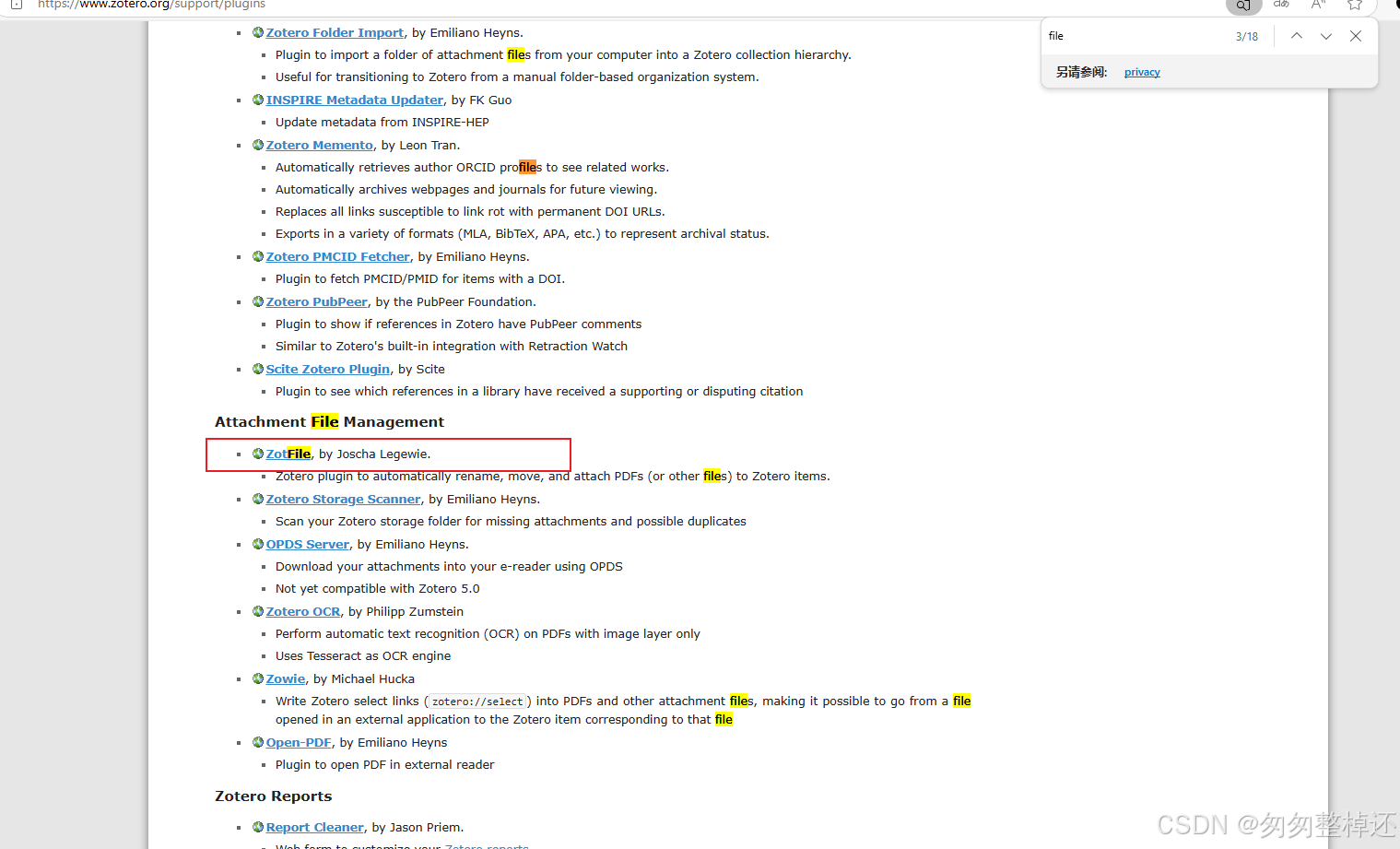The width and height of the screenshot is (1400, 849).
Task: Click the globe icon beside ZotFile
Action: (258, 454)
